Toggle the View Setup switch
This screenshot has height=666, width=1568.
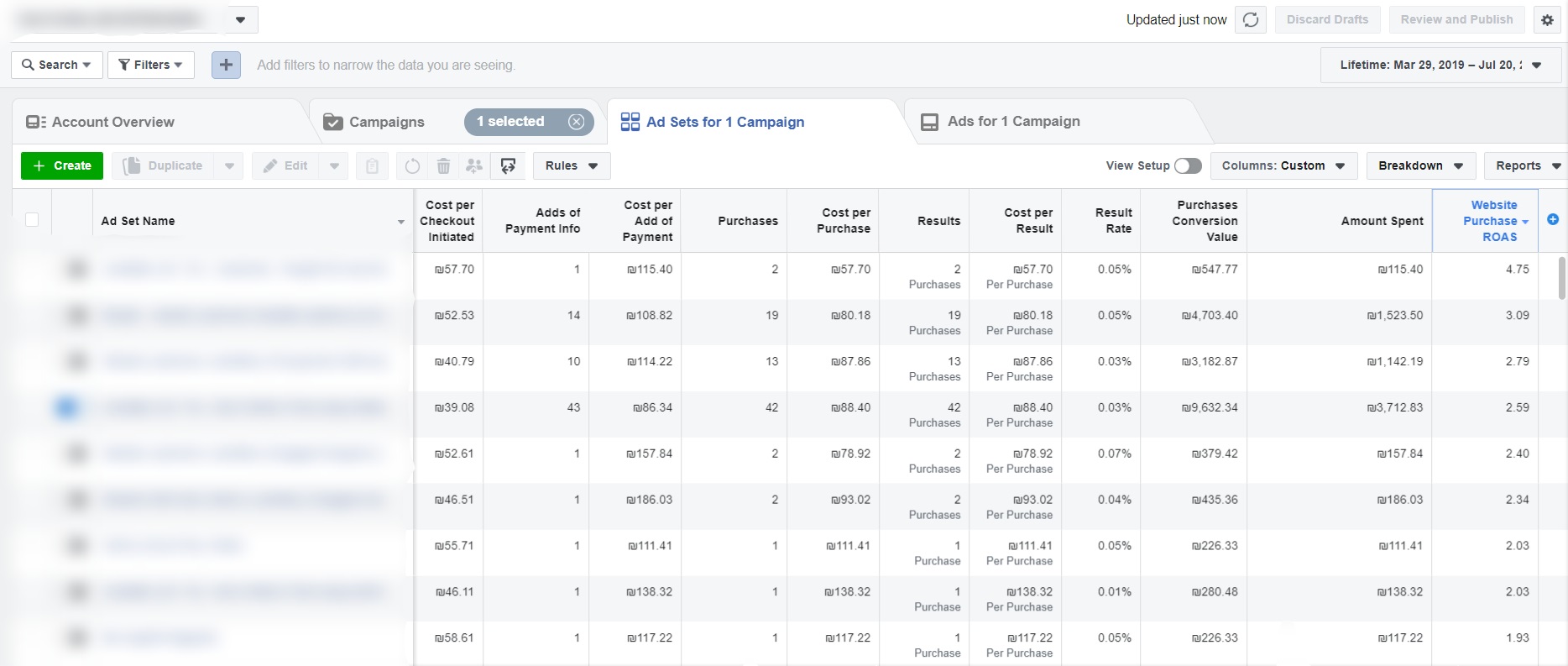1187,166
